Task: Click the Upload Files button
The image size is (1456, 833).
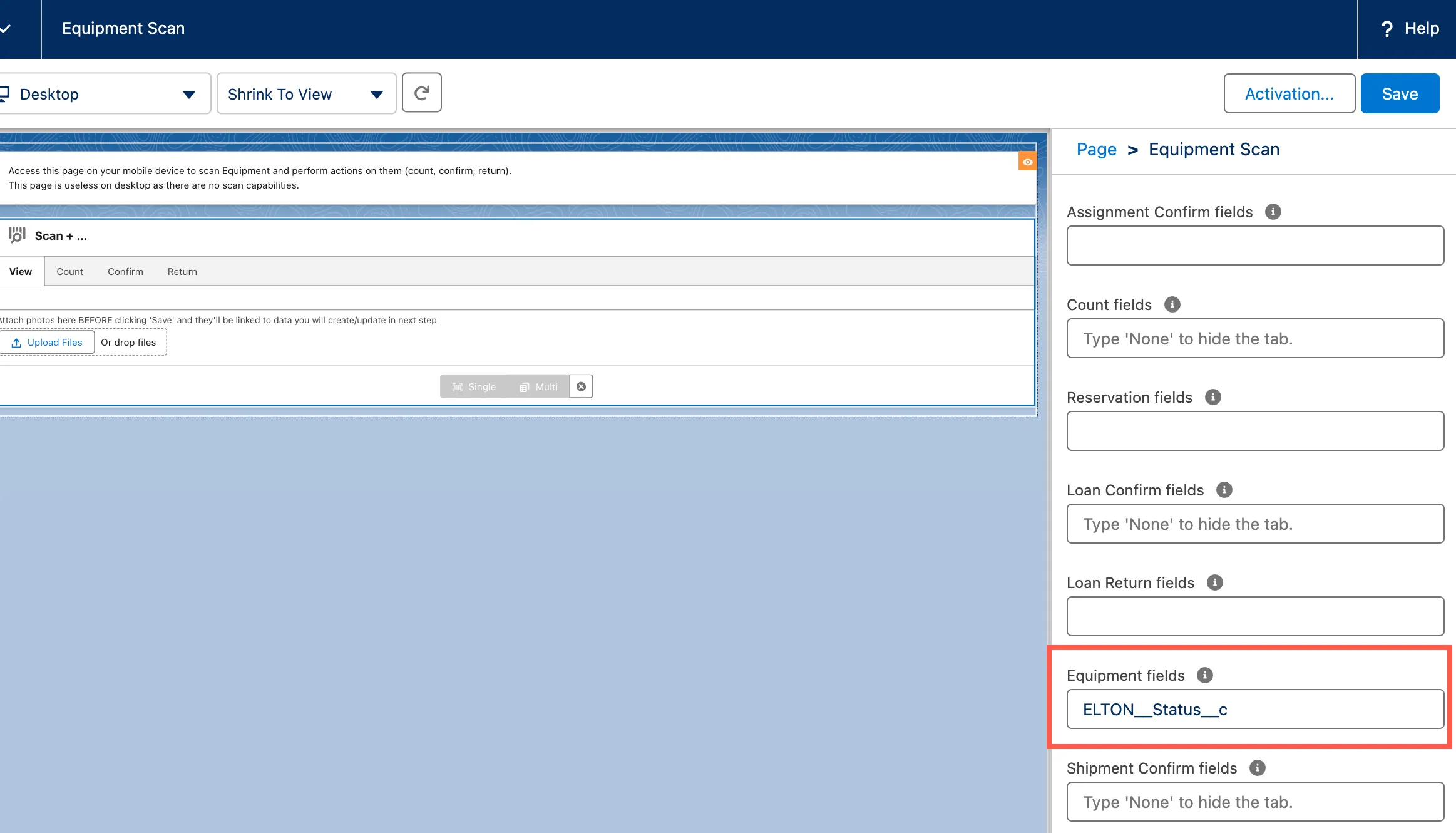Action: coord(47,342)
